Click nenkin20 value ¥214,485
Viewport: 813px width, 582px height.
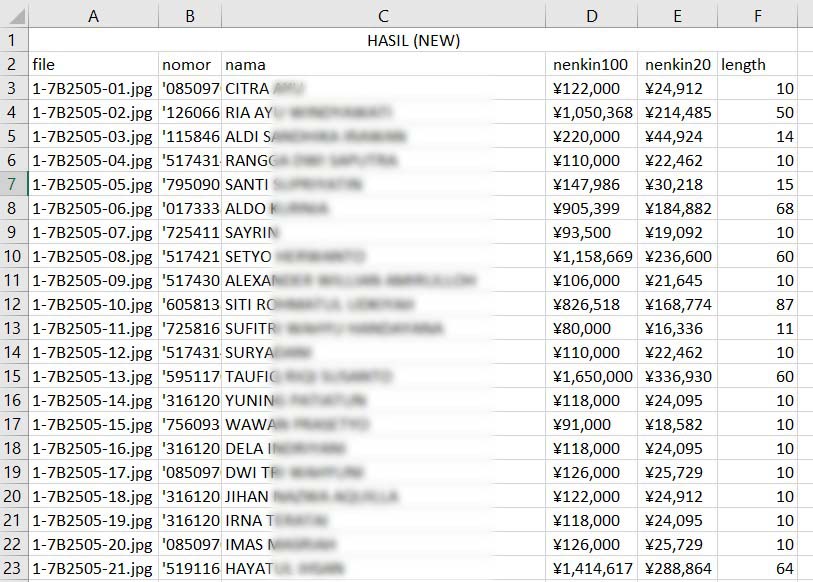click(677, 112)
